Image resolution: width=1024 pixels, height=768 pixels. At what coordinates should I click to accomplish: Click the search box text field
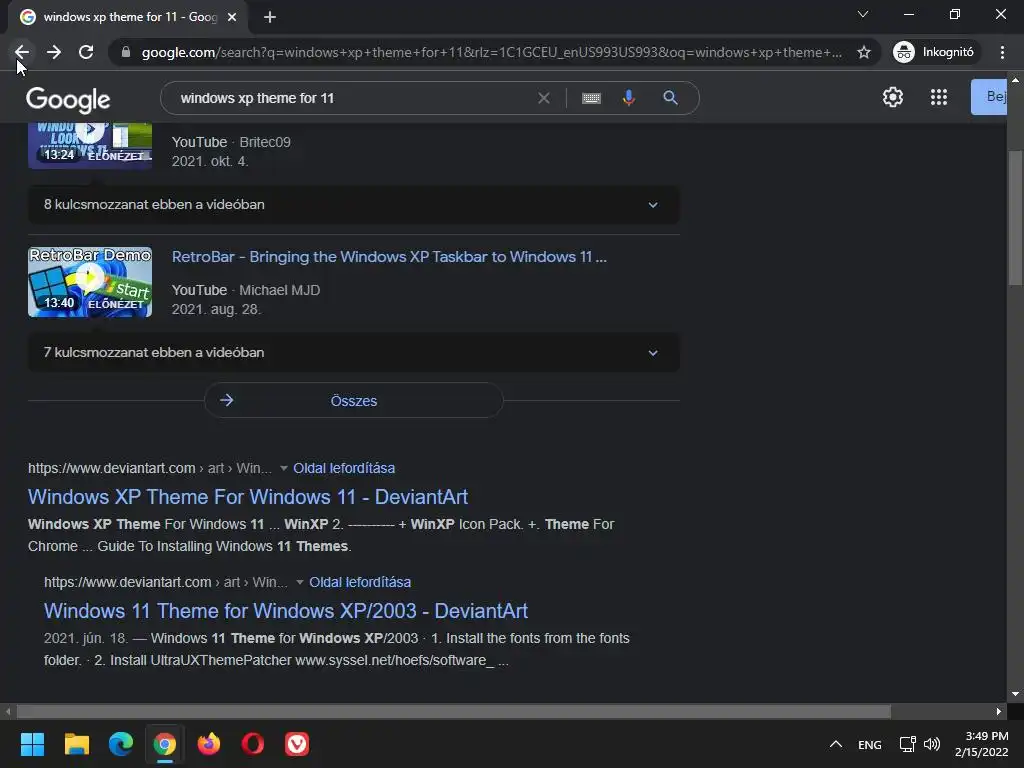coord(353,98)
